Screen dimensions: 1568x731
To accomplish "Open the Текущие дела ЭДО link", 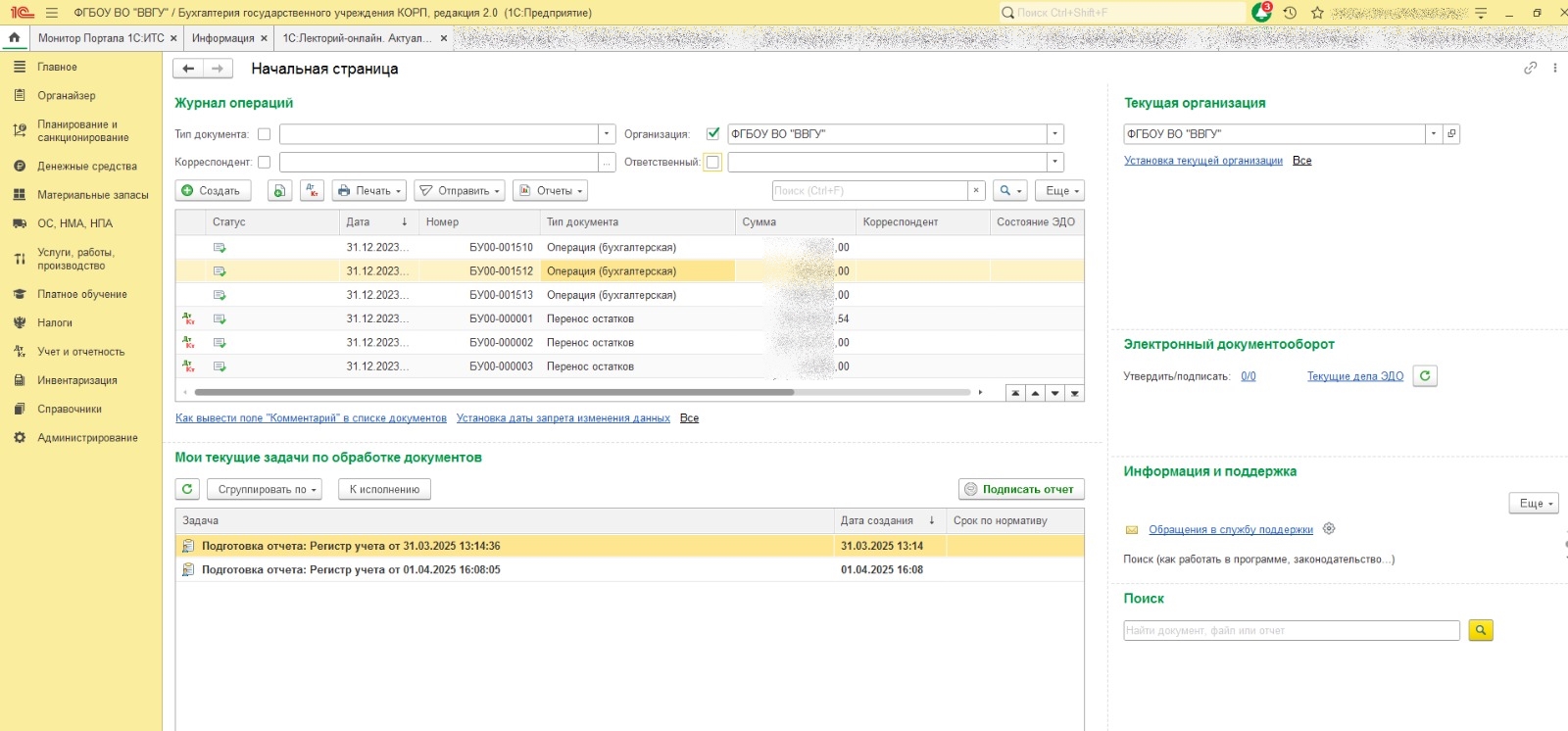I will tap(1354, 376).
